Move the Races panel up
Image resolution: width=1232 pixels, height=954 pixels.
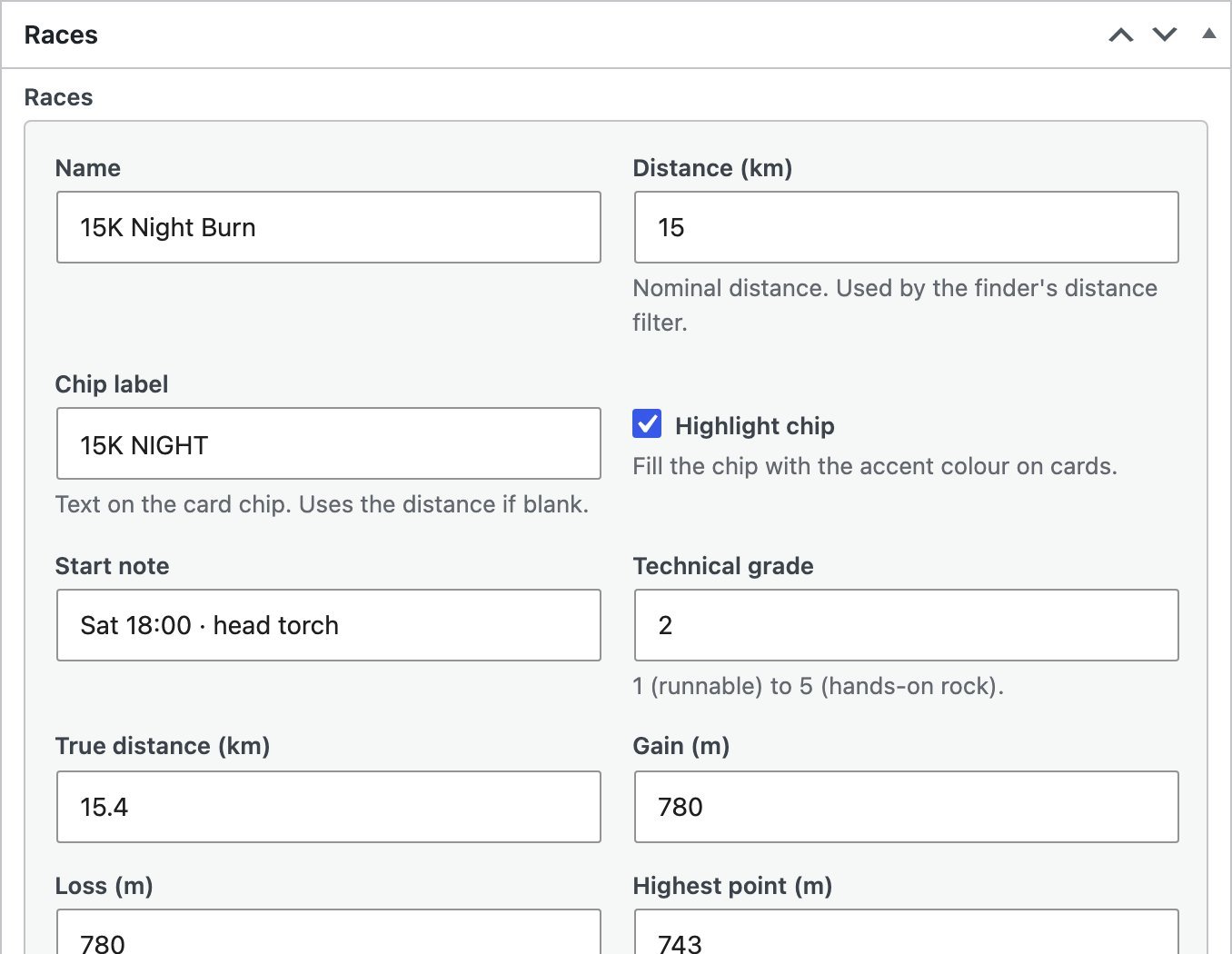point(1121,35)
